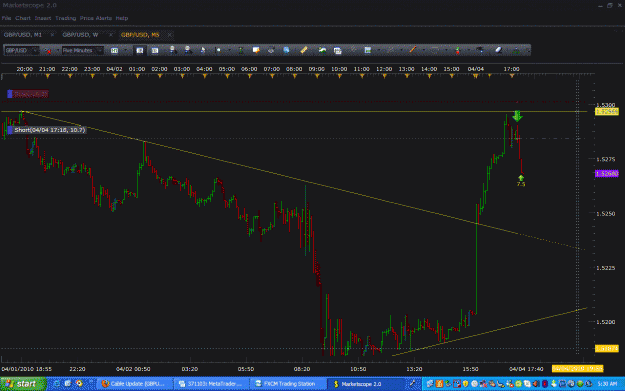Open the Chart menu
The image size is (625, 391).
[23, 18]
